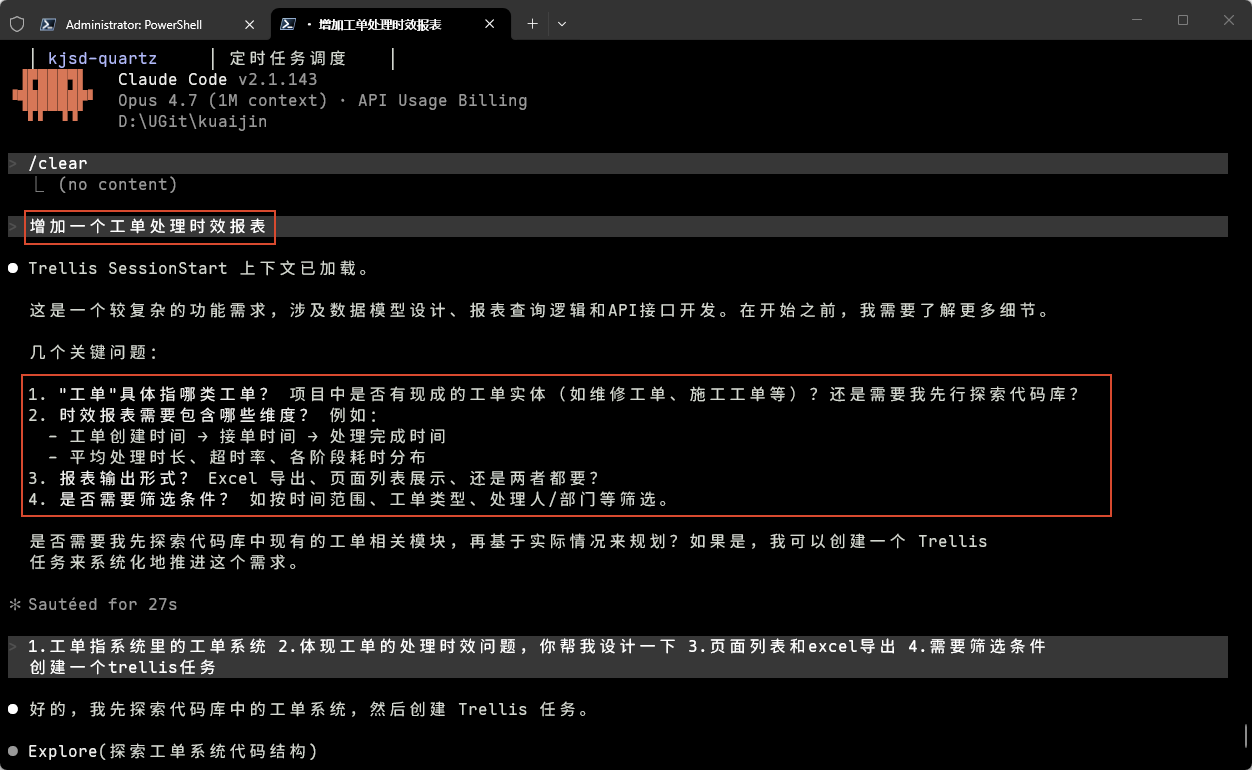Close the Administrator: PowerShell tab
1252x770 pixels.
point(249,24)
